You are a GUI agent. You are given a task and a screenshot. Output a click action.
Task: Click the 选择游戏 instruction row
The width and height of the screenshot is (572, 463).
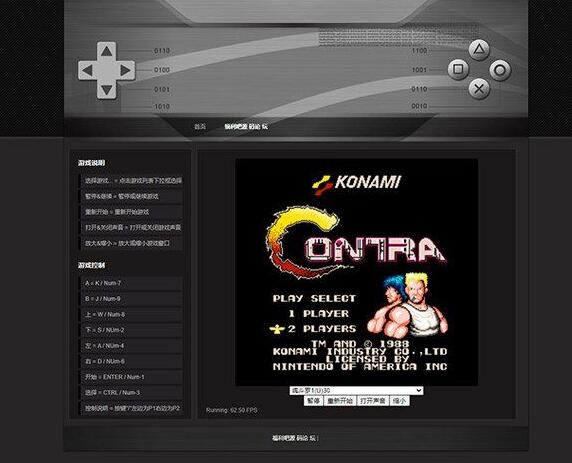[132, 181]
